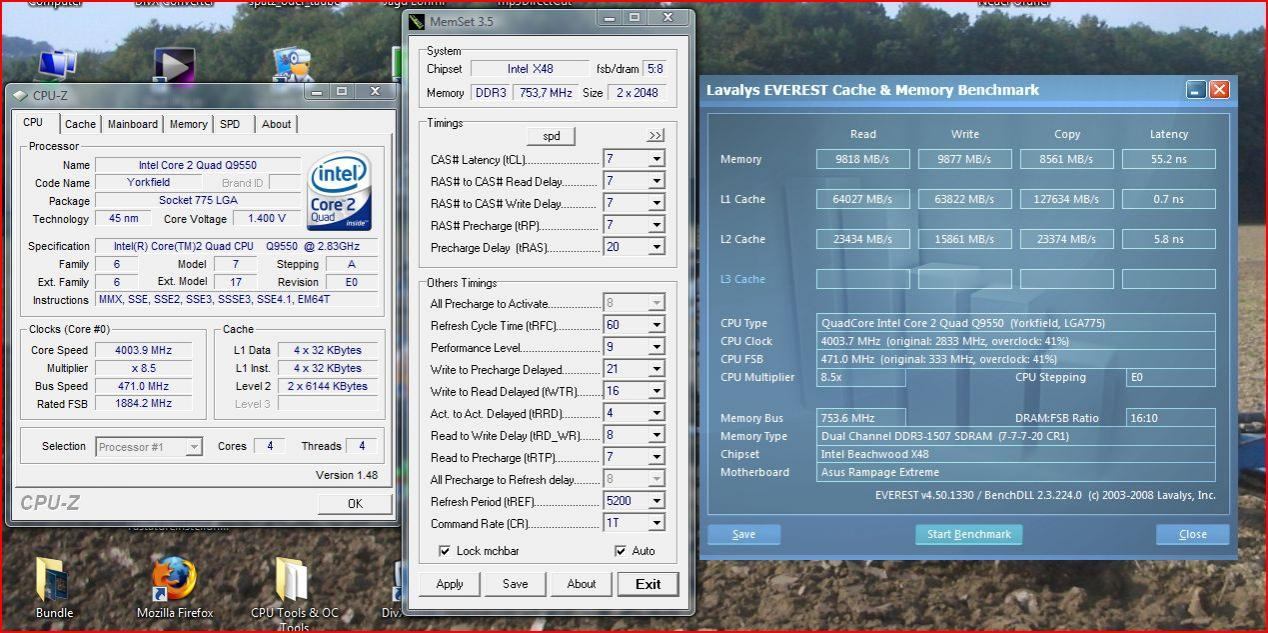Switch to the Memory tab in CPU-Z
Screen dimensions: 1268x633
(x=188, y=124)
